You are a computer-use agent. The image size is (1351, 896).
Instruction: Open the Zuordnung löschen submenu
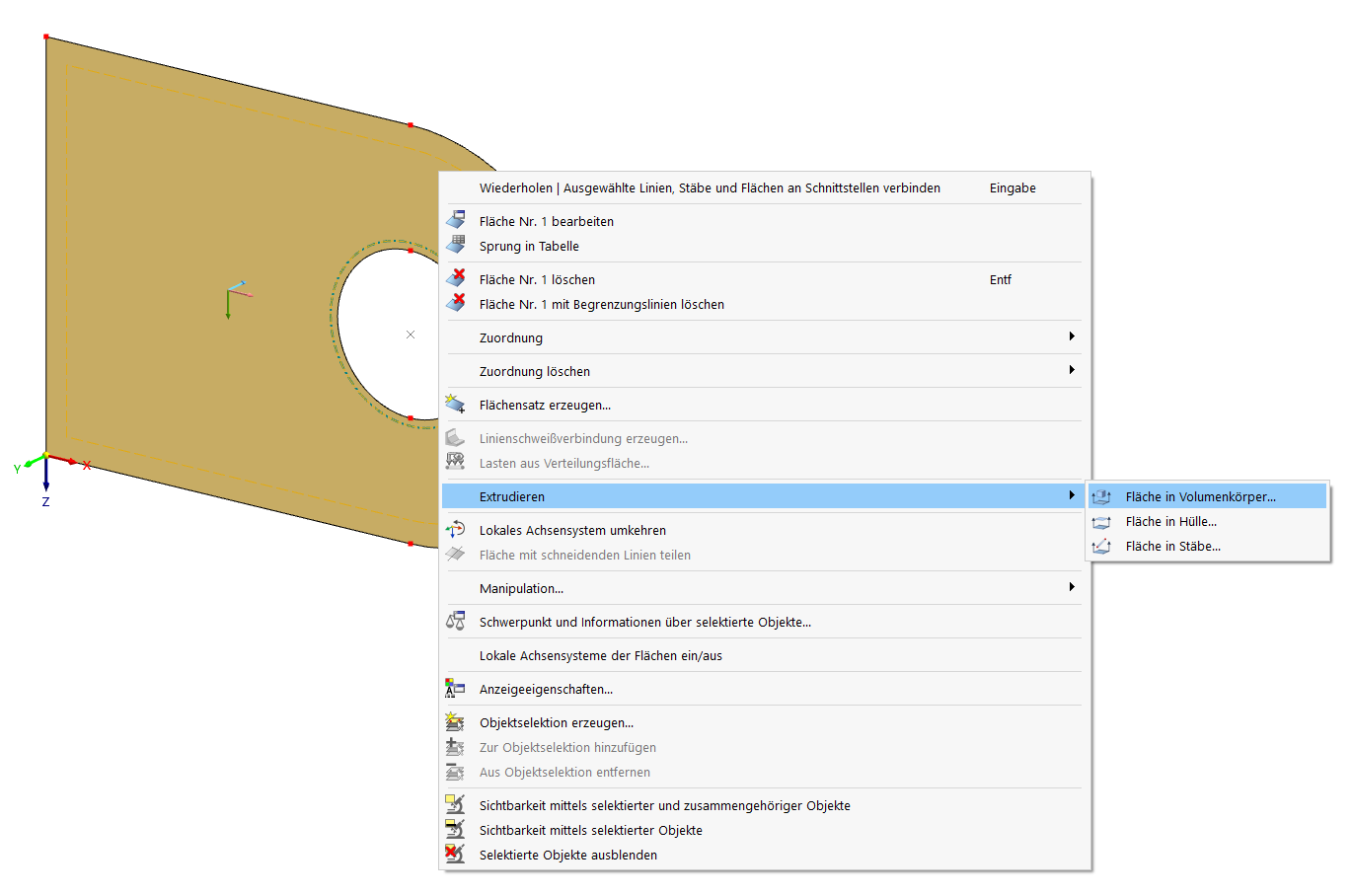pyautogui.click(x=760, y=370)
